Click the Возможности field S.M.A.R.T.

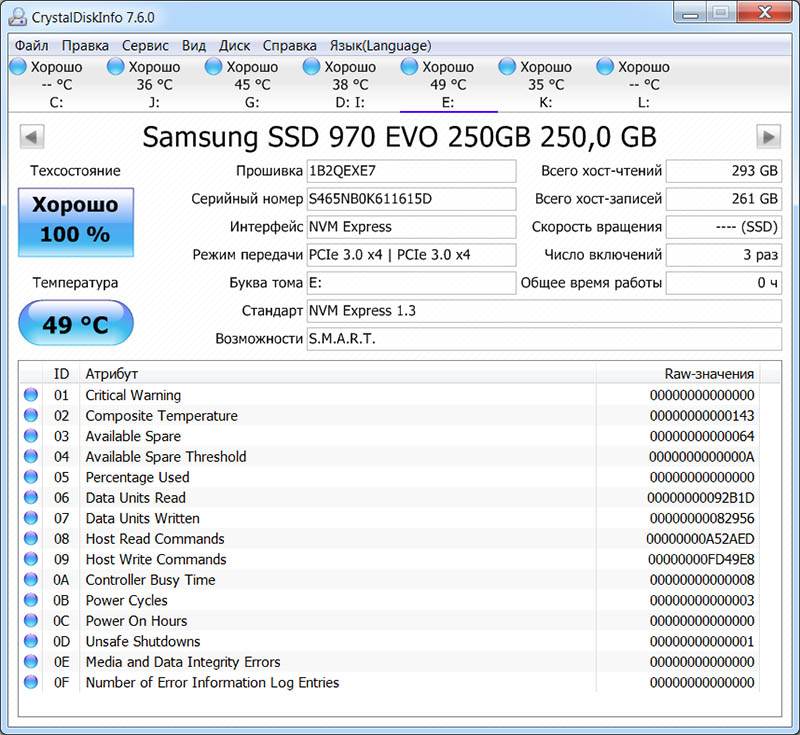click(x=544, y=339)
